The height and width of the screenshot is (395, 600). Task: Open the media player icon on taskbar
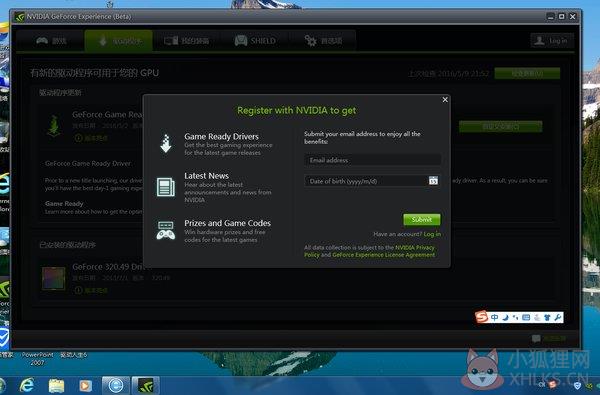pos(85,386)
